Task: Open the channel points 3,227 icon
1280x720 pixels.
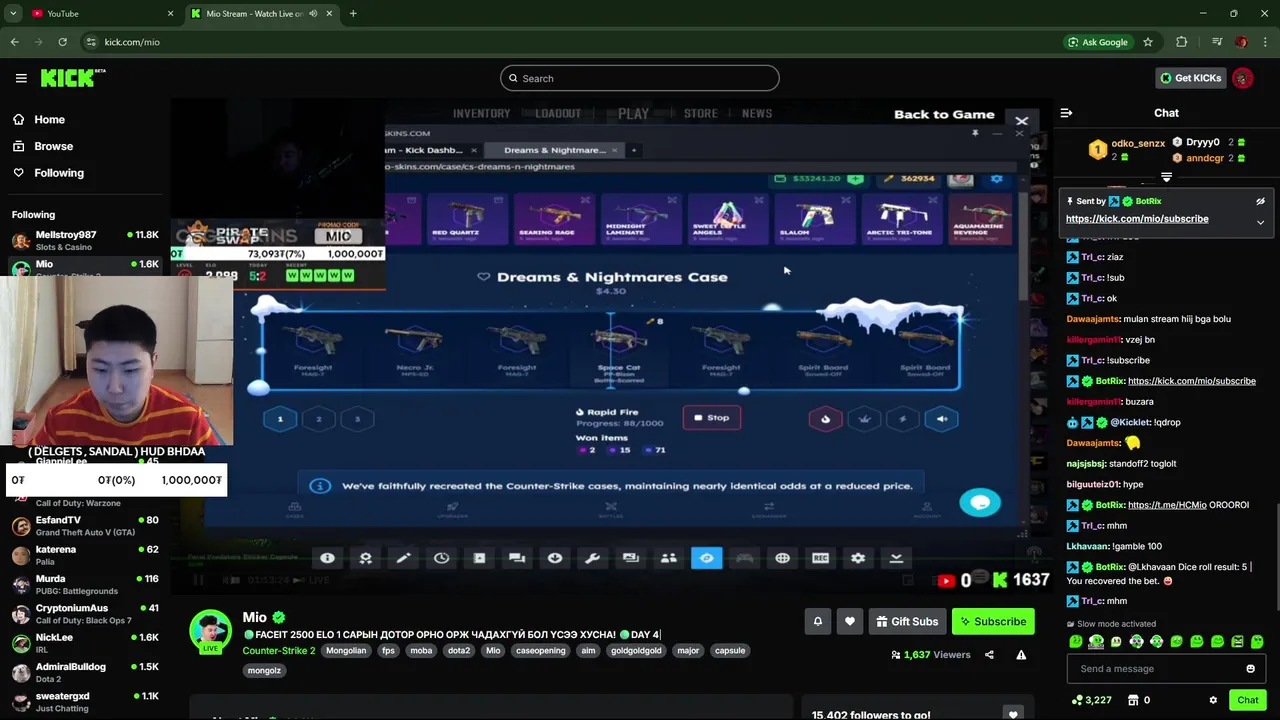Action: coord(1091,700)
